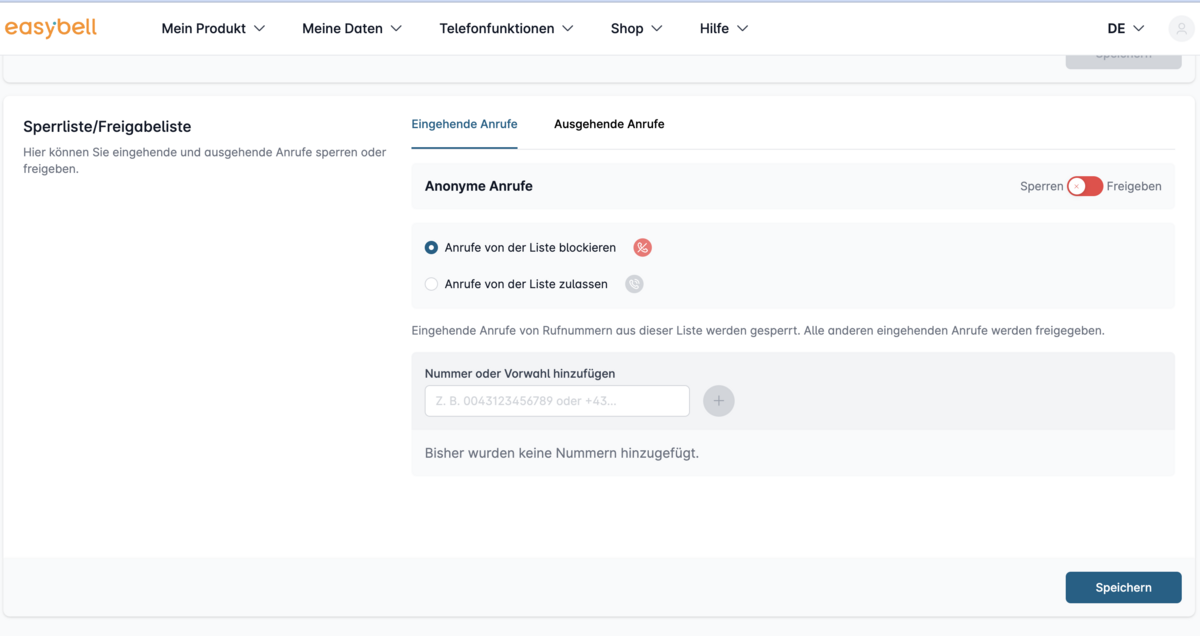Image resolution: width=1200 pixels, height=636 pixels.
Task: Open the Telefonfunktionen menu
Action: 506,29
